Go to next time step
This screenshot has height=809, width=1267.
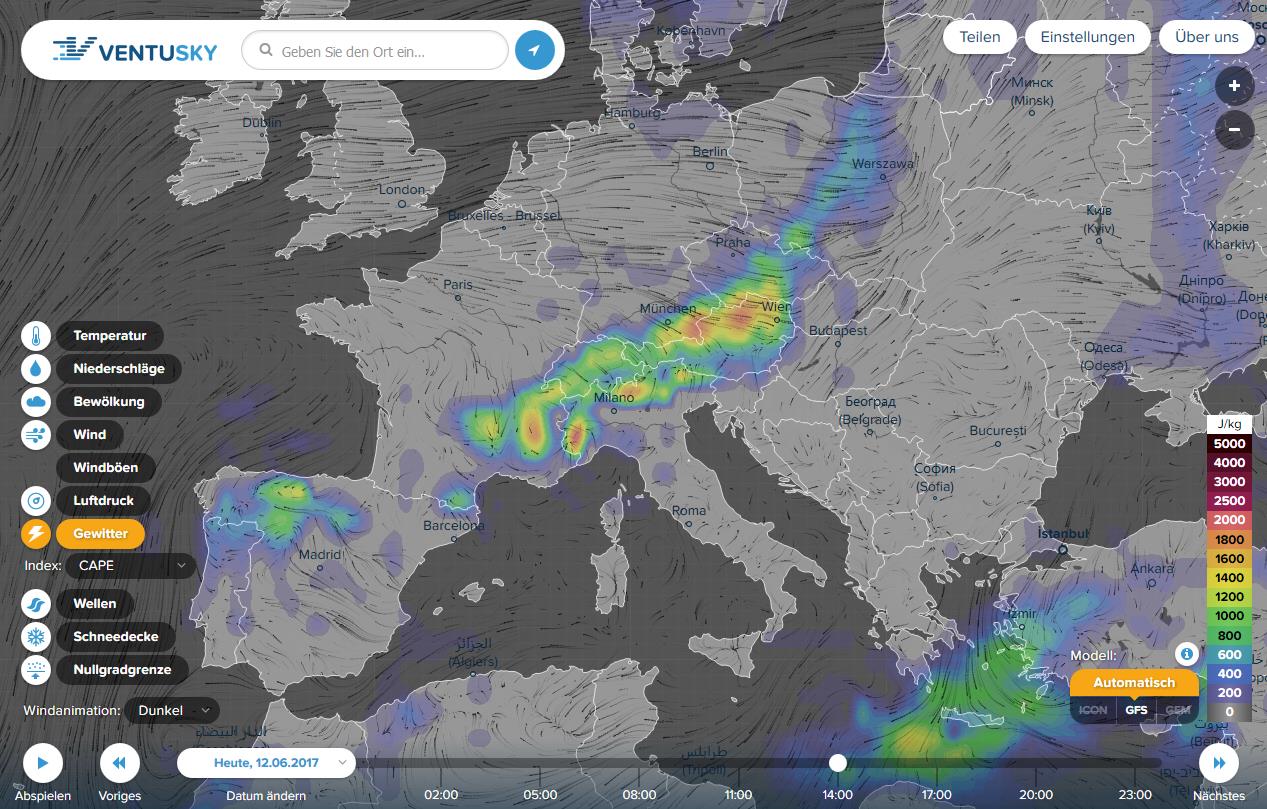(1219, 763)
